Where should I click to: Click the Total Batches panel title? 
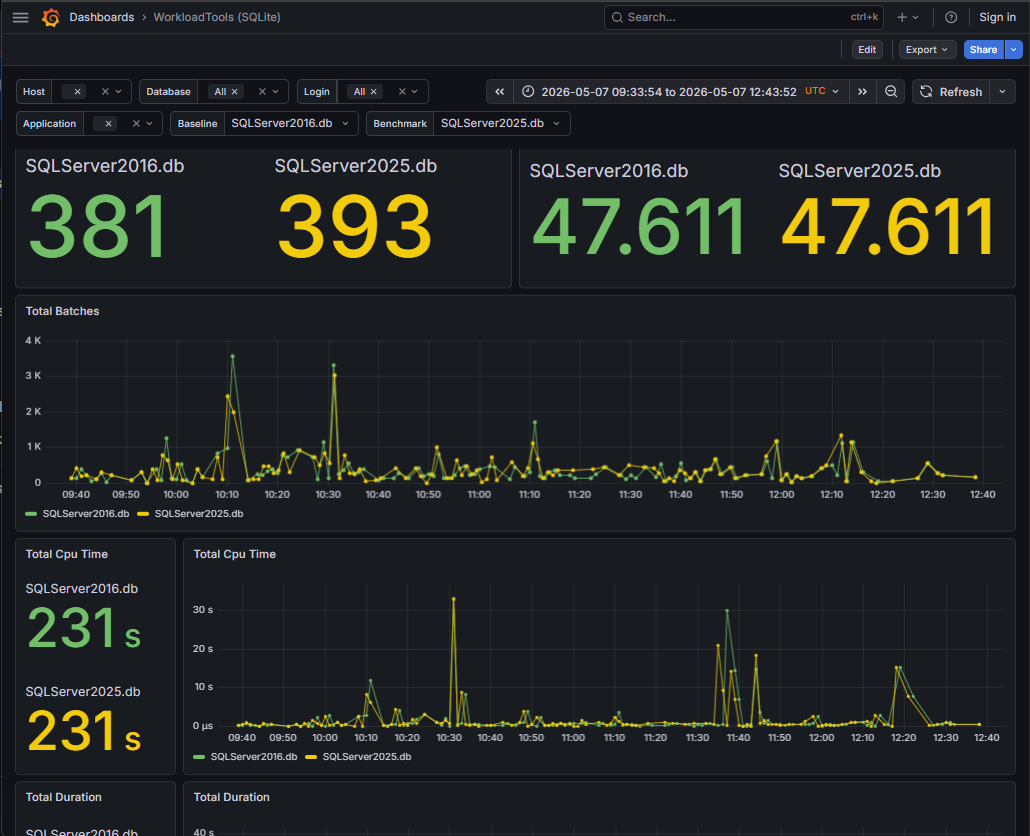(62, 311)
